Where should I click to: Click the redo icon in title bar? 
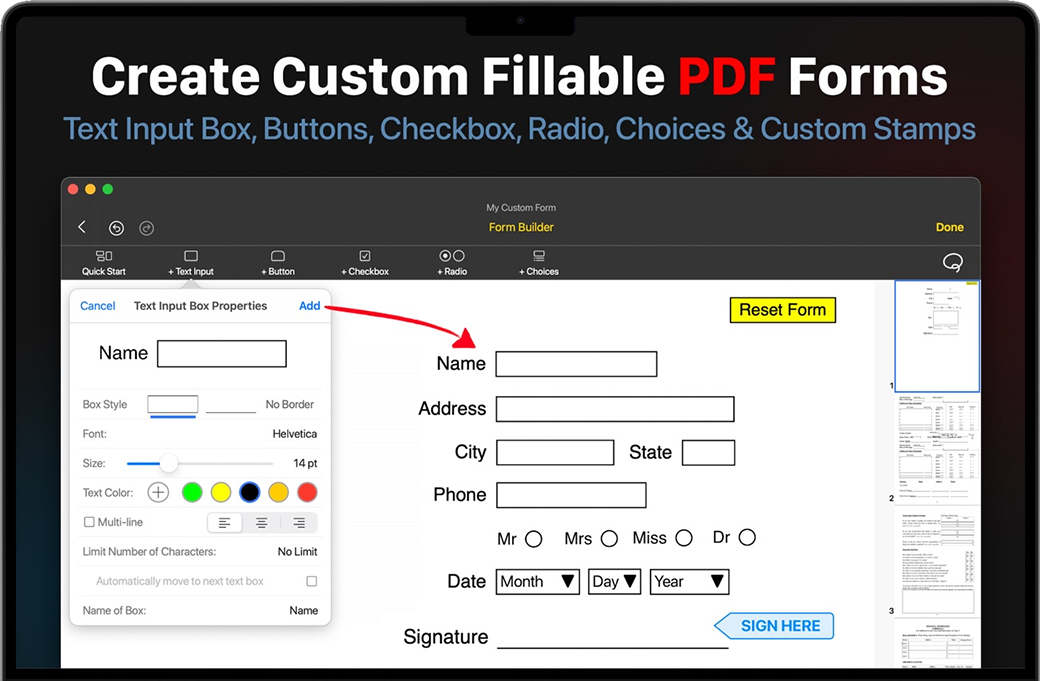click(x=147, y=228)
